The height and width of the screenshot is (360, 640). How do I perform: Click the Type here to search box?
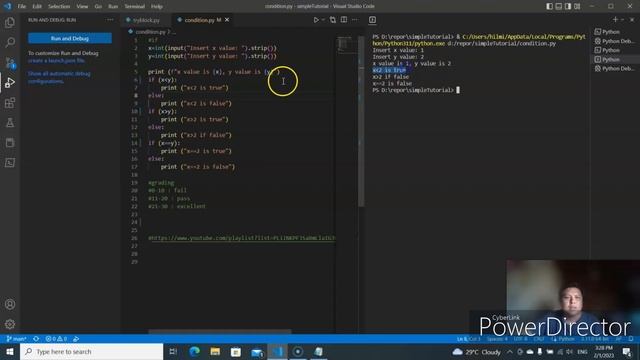click(91, 351)
